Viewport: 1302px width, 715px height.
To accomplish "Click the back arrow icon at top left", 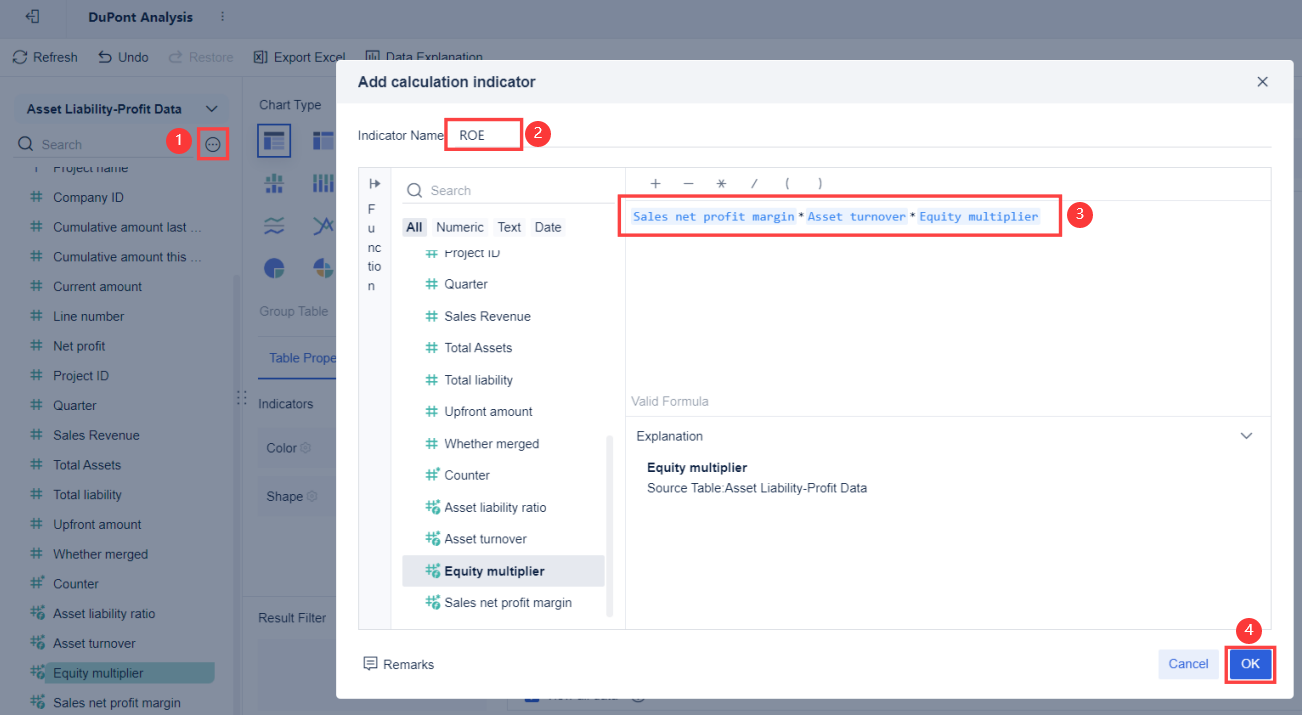I will click(x=33, y=17).
